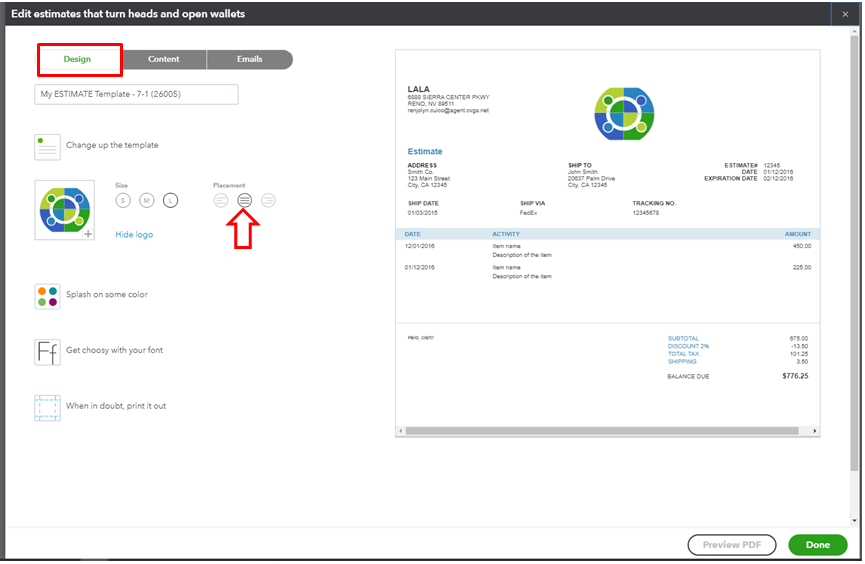865x564 pixels.
Task: Click the Preview PDF button
Action: click(732, 545)
